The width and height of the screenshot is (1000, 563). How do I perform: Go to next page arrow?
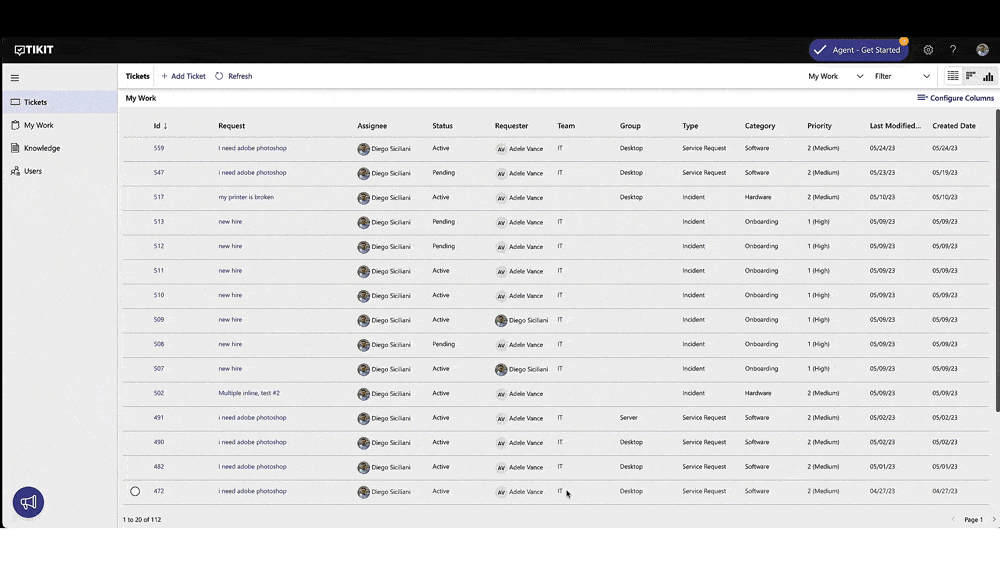click(x=993, y=519)
